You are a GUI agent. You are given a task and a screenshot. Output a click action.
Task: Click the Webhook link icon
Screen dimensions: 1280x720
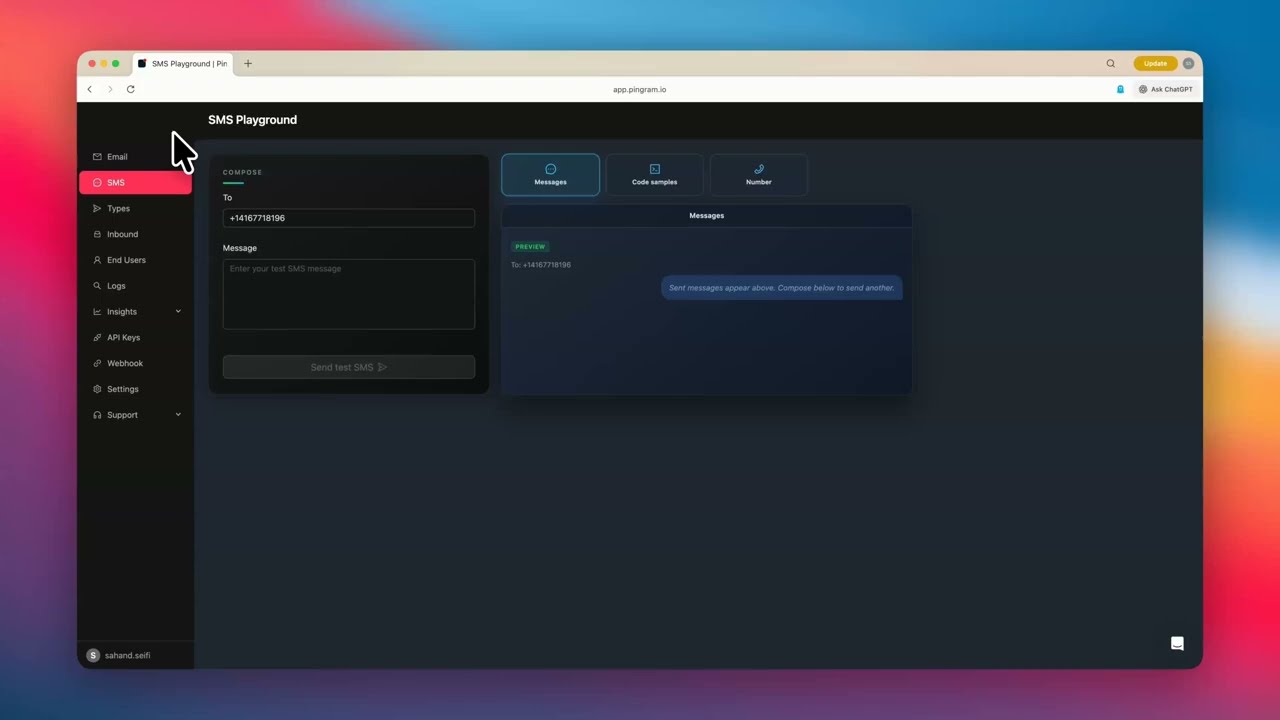tap(97, 364)
